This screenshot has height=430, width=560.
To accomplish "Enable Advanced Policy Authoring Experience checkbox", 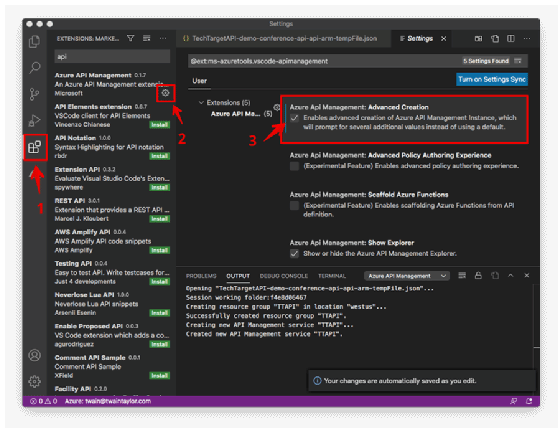I will (294, 166).
